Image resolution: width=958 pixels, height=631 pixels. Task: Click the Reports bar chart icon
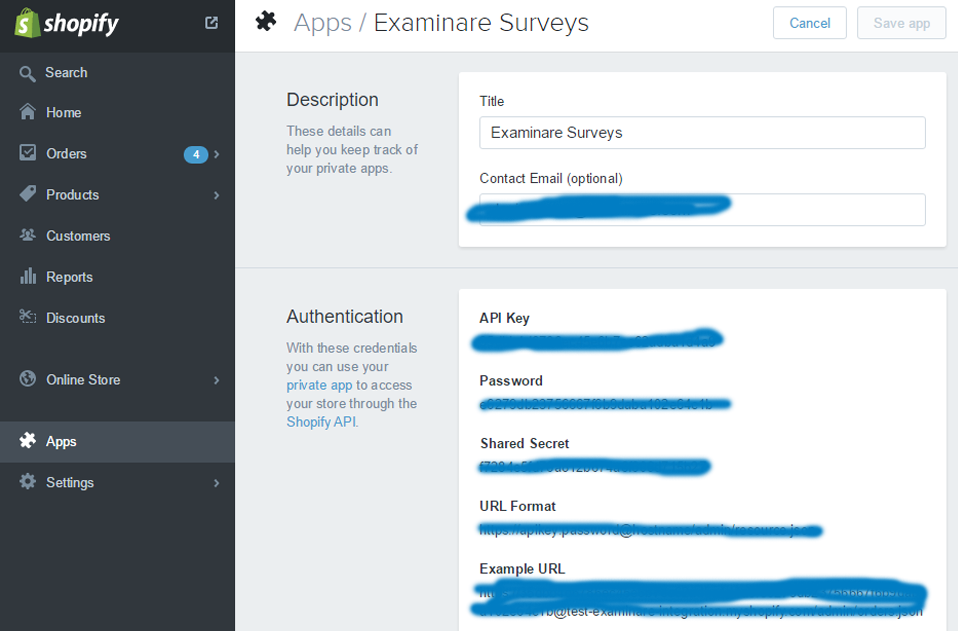coord(27,276)
